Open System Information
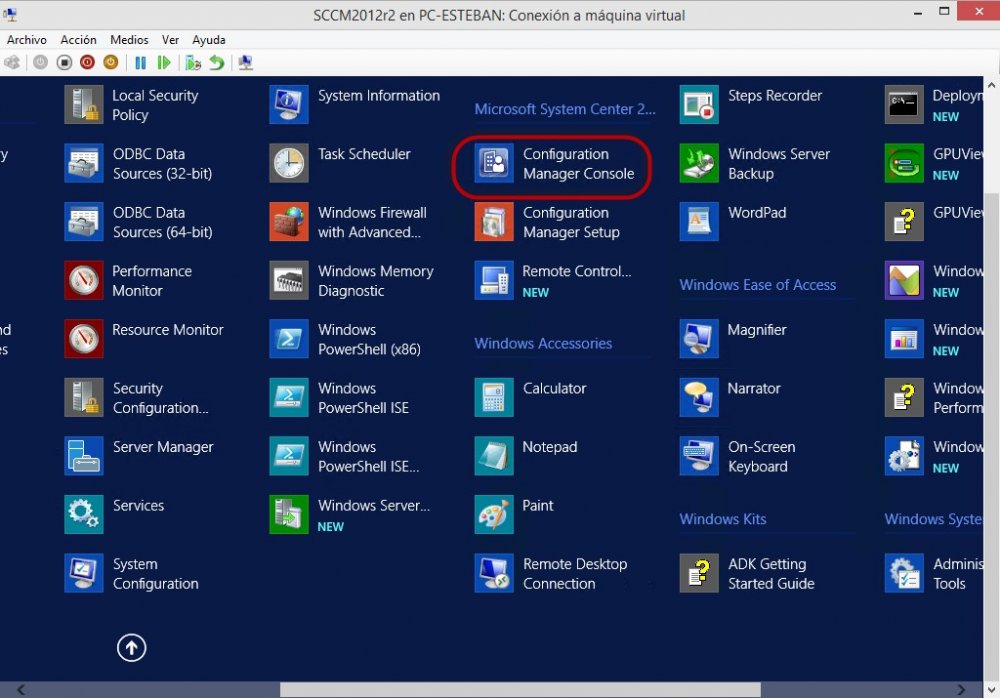This screenshot has width=1000, height=698. (355, 105)
